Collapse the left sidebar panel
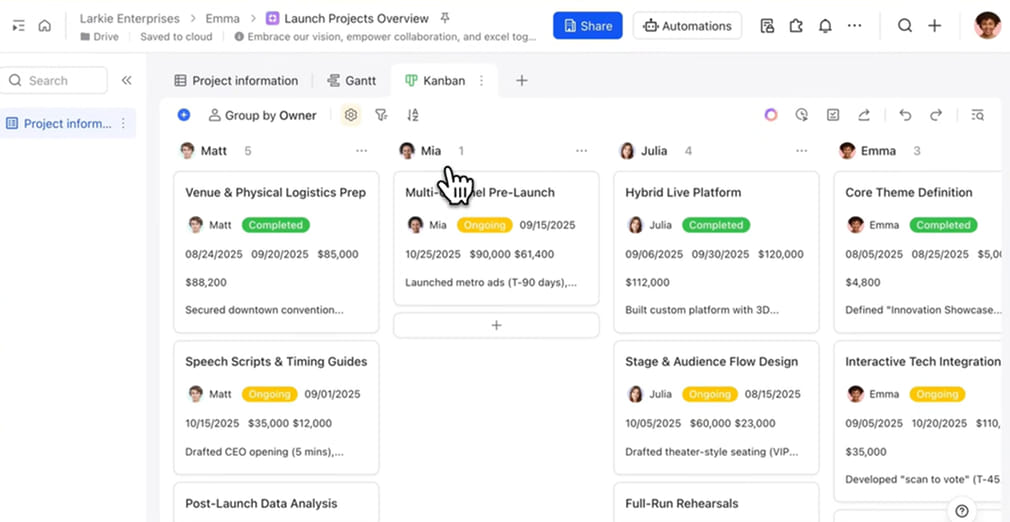 [126, 81]
